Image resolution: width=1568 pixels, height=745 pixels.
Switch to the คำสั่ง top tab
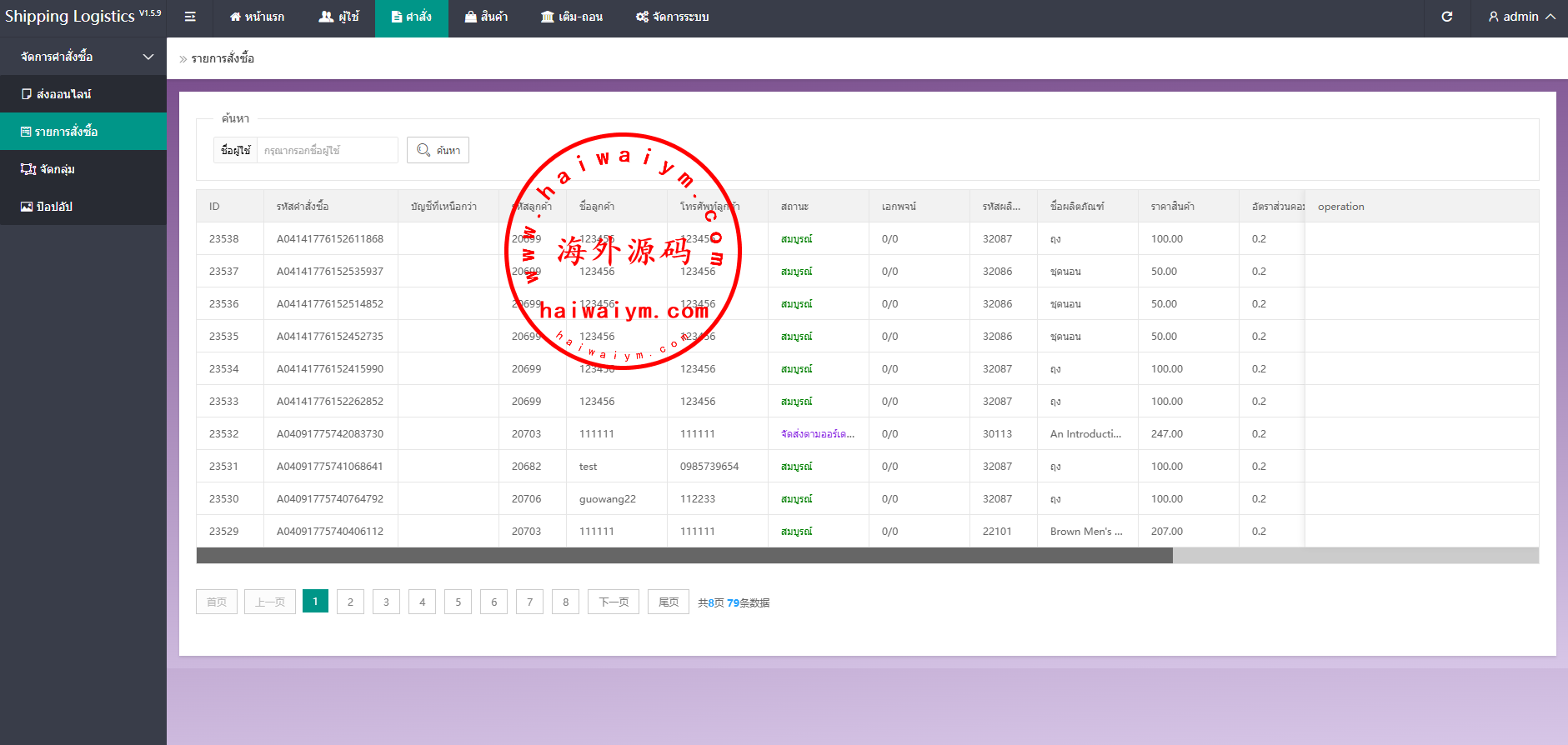click(411, 17)
